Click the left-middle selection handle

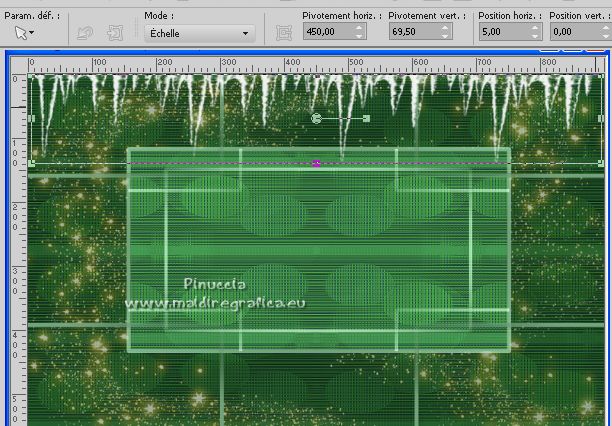(x=32, y=118)
